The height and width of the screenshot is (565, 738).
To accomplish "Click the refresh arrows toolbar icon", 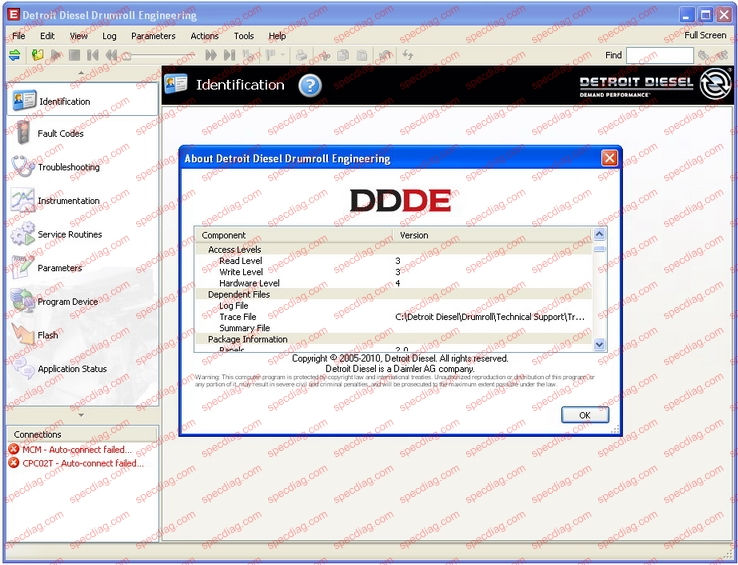I will pos(408,55).
